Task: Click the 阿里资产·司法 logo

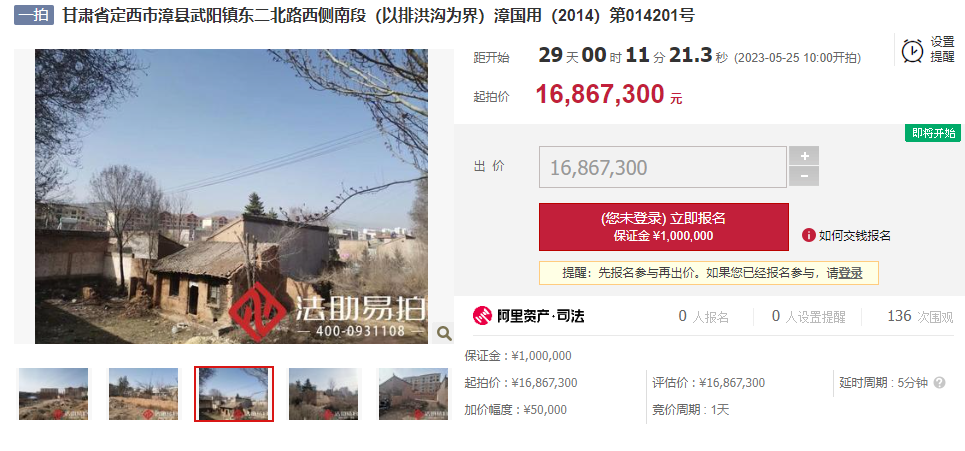Action: tap(529, 316)
